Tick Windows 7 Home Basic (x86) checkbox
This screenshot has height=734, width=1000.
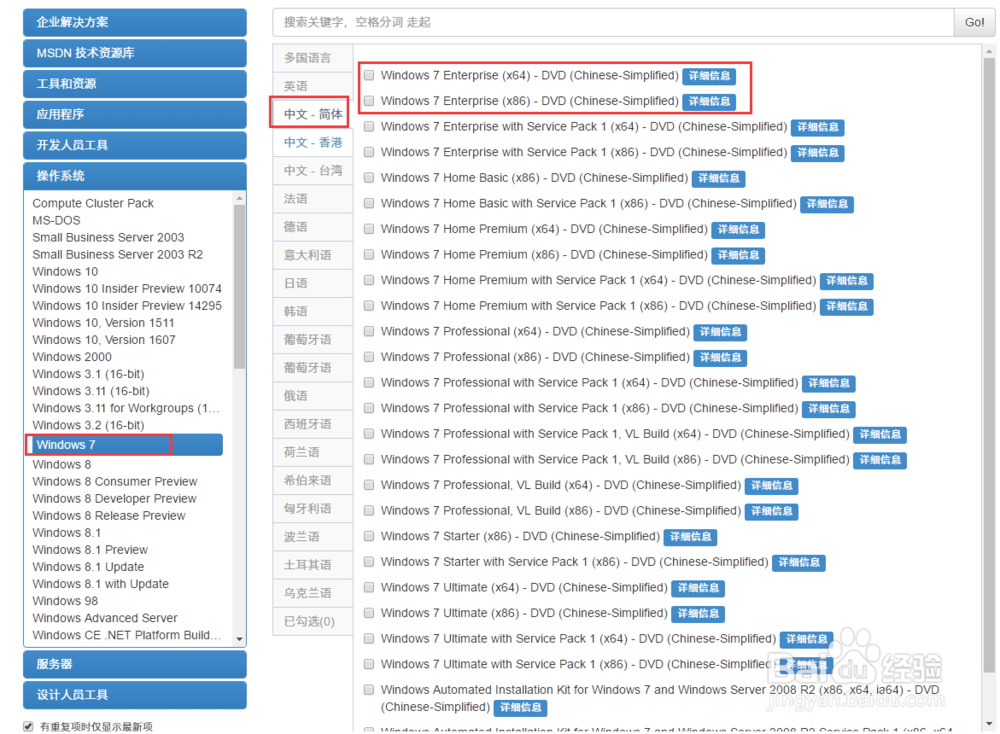pyautogui.click(x=369, y=178)
